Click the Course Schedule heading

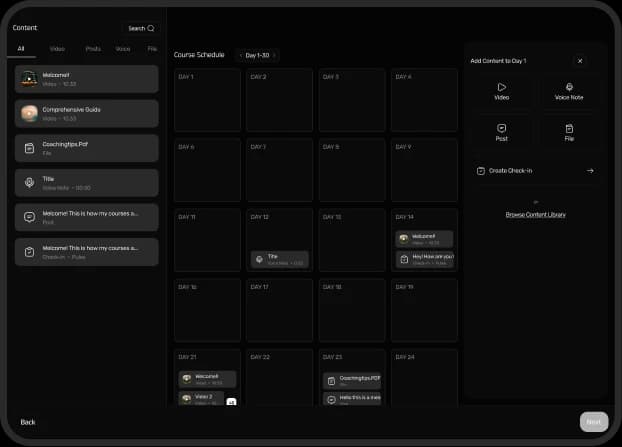click(x=199, y=55)
